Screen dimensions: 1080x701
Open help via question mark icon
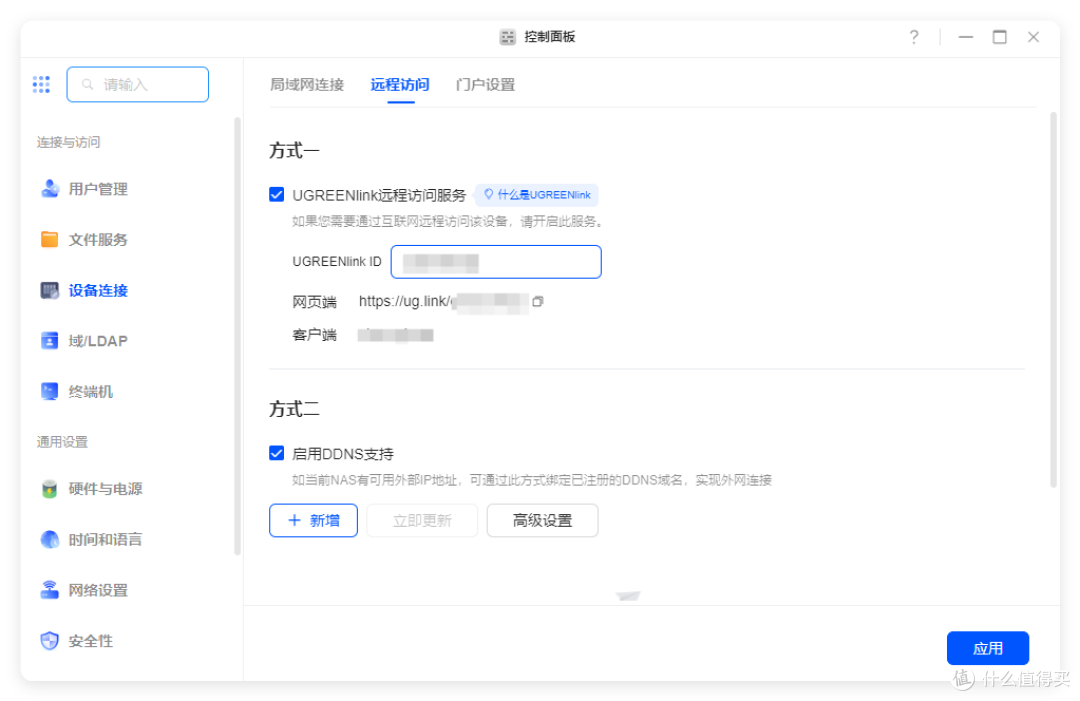(x=914, y=37)
